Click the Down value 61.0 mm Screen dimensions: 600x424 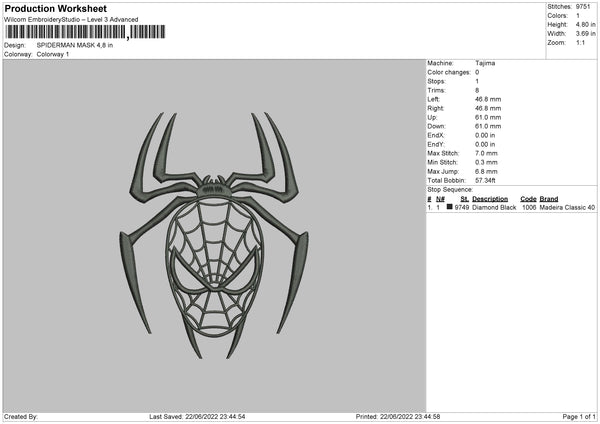pyautogui.click(x=488, y=126)
